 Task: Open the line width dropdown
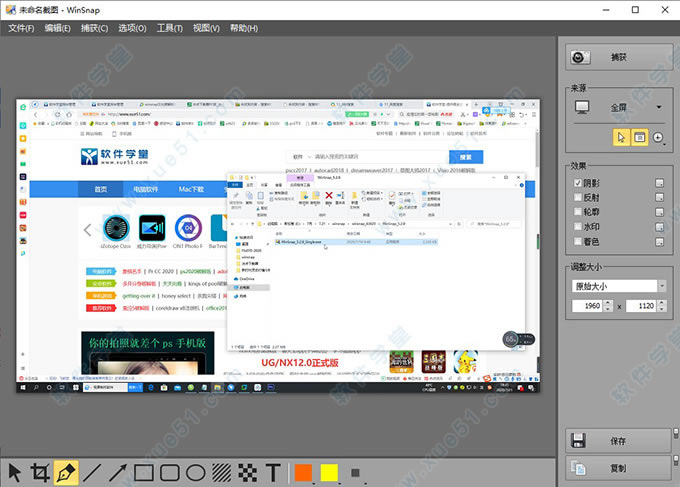coord(366,482)
